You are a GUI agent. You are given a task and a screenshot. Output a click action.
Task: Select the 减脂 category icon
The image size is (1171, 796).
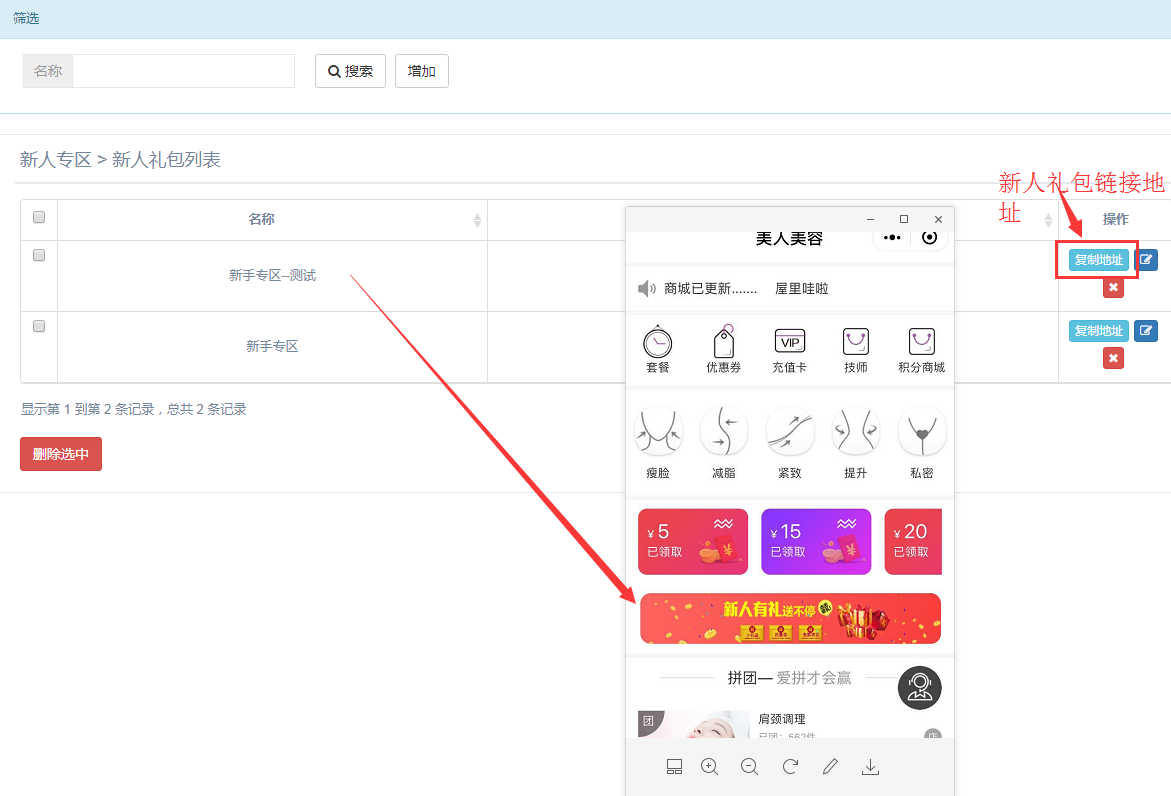pyautogui.click(x=724, y=432)
